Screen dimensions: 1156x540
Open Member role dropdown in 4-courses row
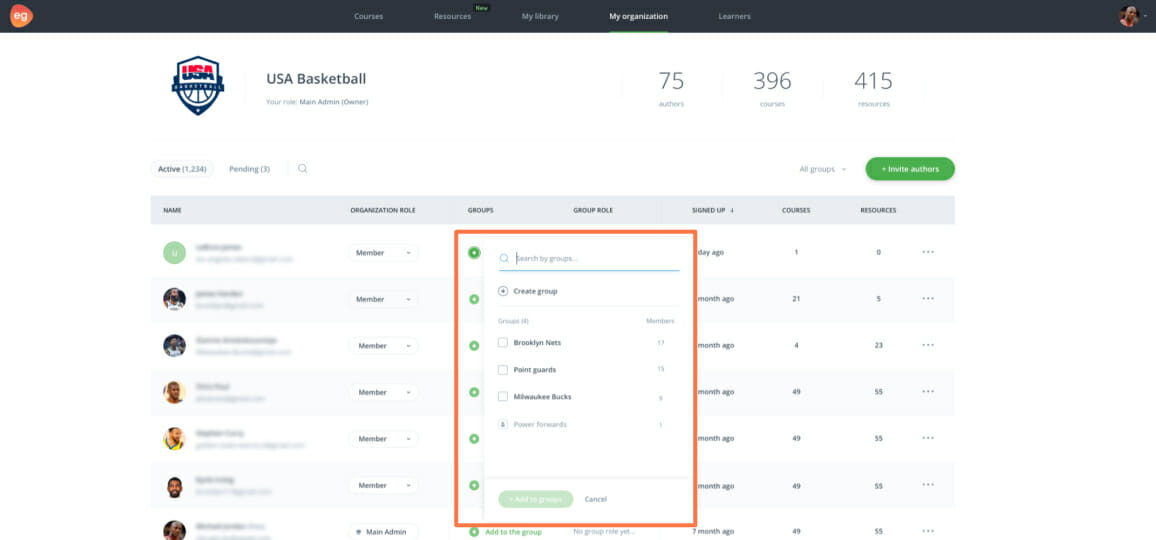[383, 345]
